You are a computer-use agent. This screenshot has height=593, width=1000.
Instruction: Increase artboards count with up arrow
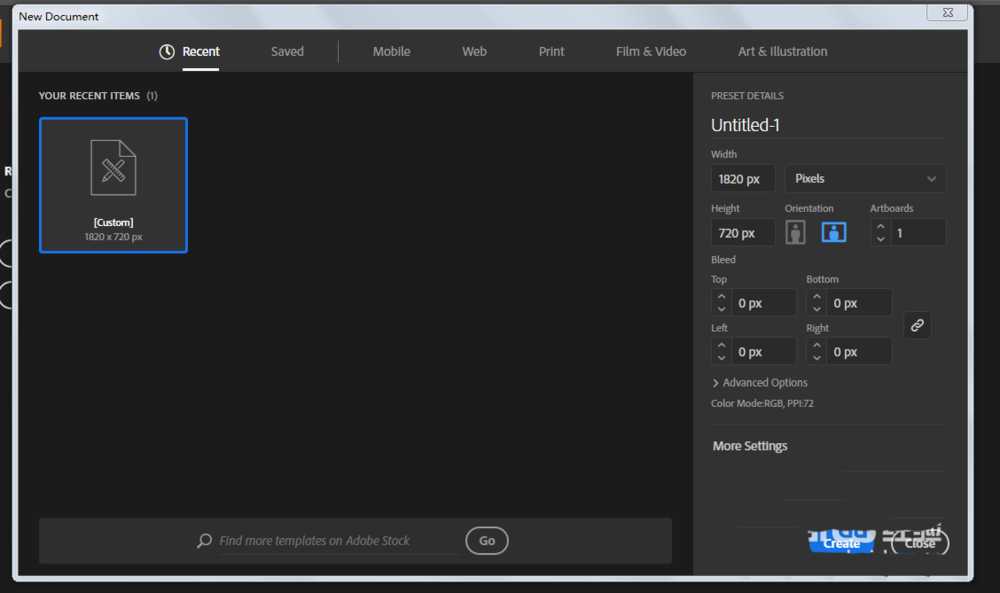click(x=880, y=227)
